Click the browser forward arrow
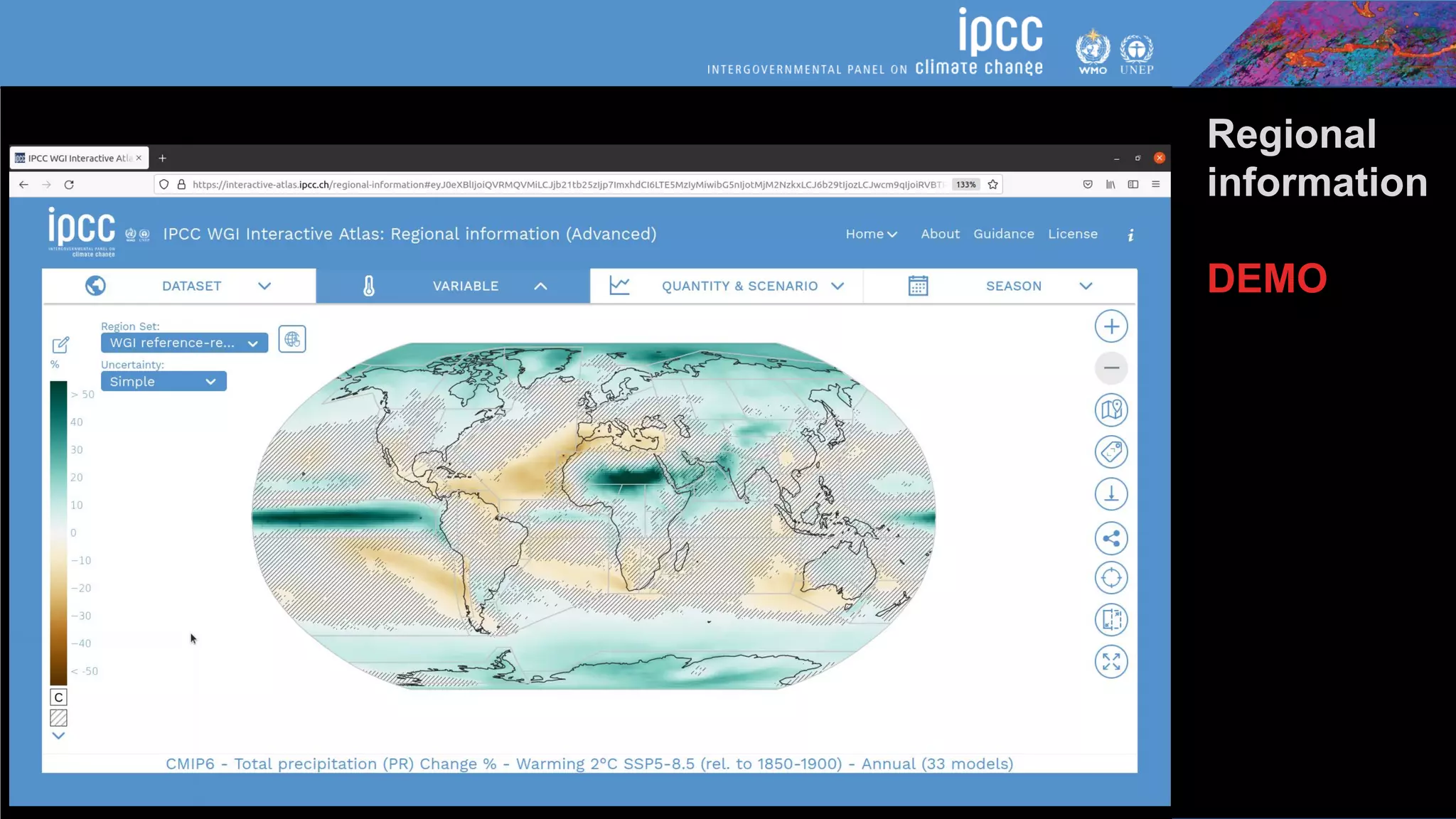This screenshot has height=819, width=1456. (46, 185)
